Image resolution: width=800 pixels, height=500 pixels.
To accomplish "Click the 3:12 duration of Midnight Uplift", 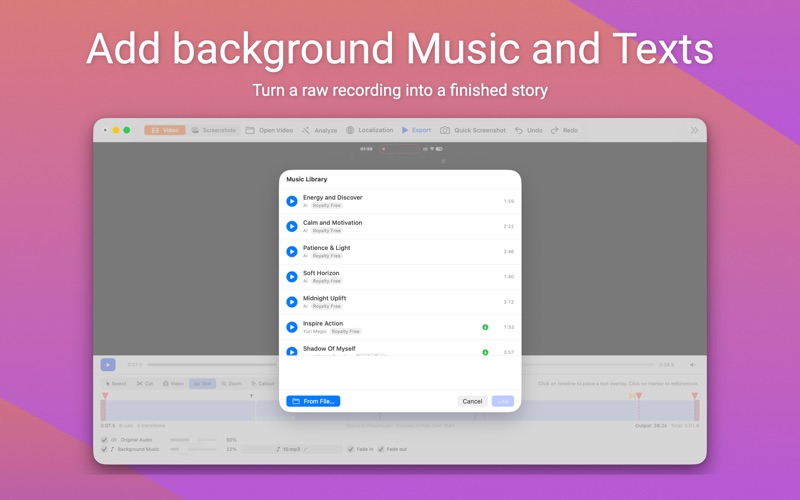I will coord(509,302).
